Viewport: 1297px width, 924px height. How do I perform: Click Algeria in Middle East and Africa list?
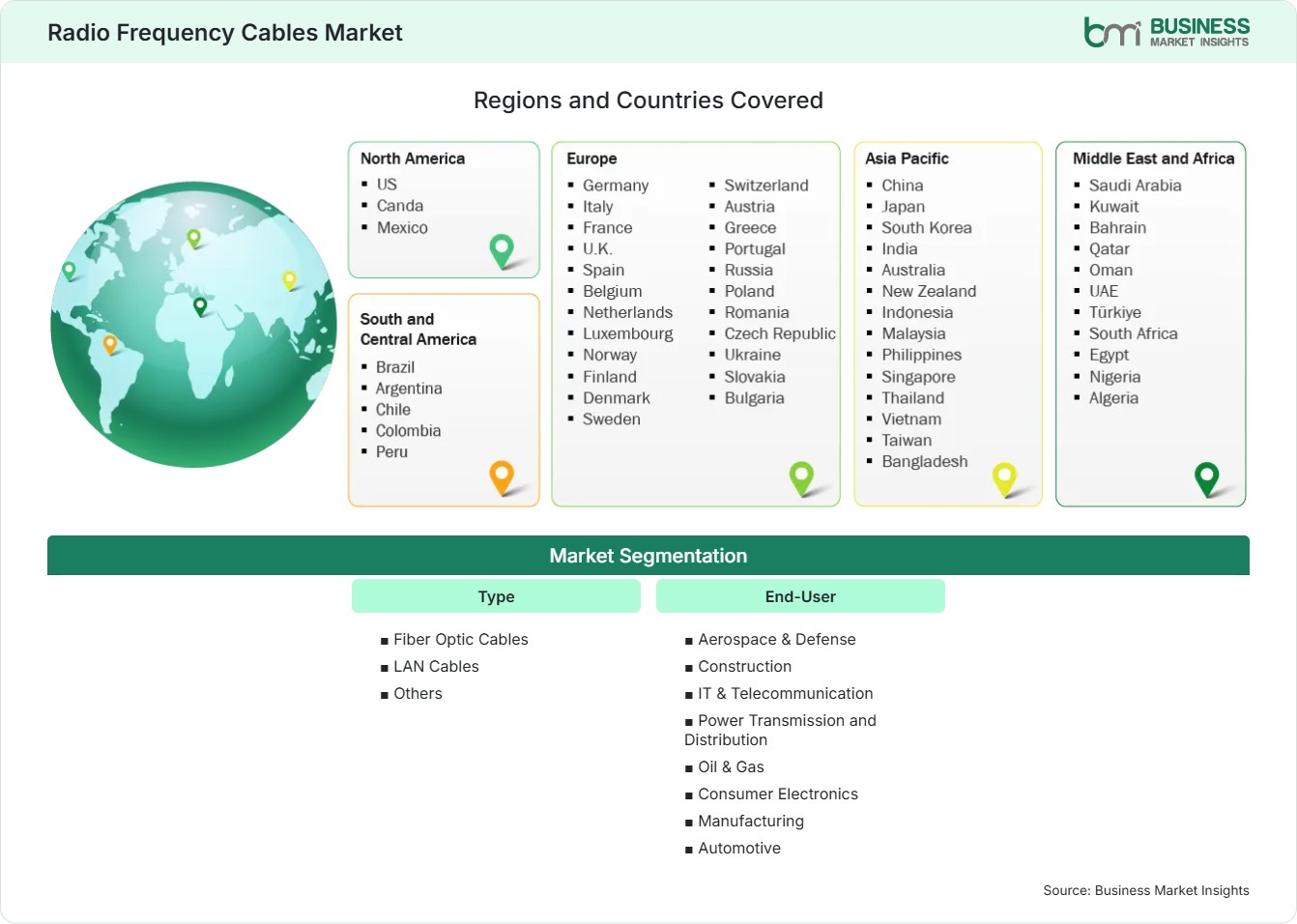[1113, 398]
